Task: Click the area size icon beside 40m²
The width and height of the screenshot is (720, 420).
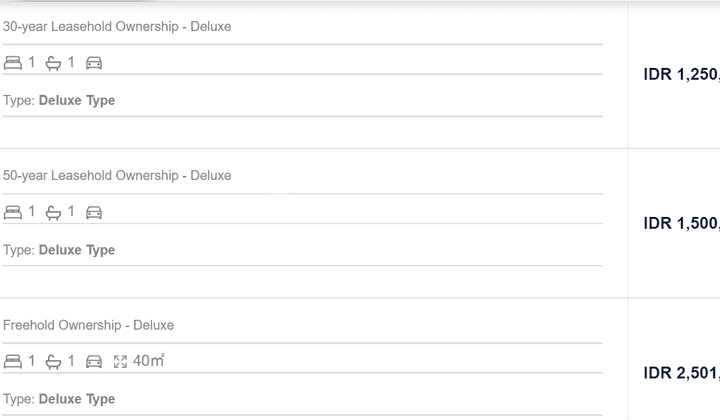Action: 120,362
